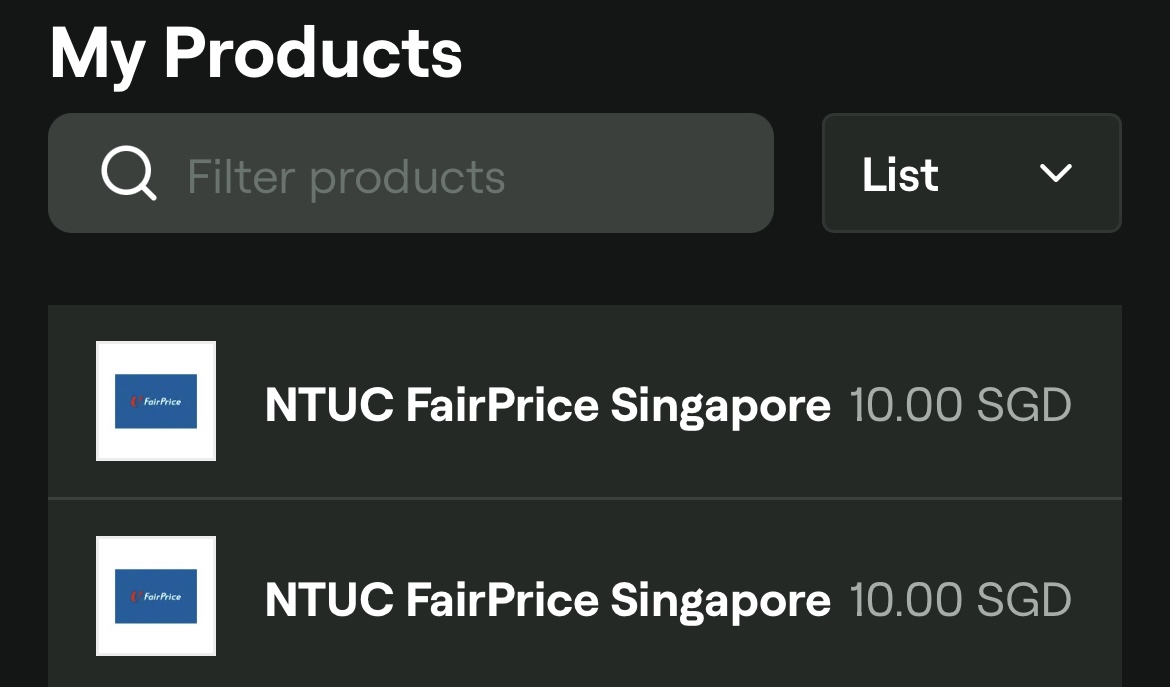Click the List label in view selector
This screenshot has width=1170, height=687.
click(900, 175)
